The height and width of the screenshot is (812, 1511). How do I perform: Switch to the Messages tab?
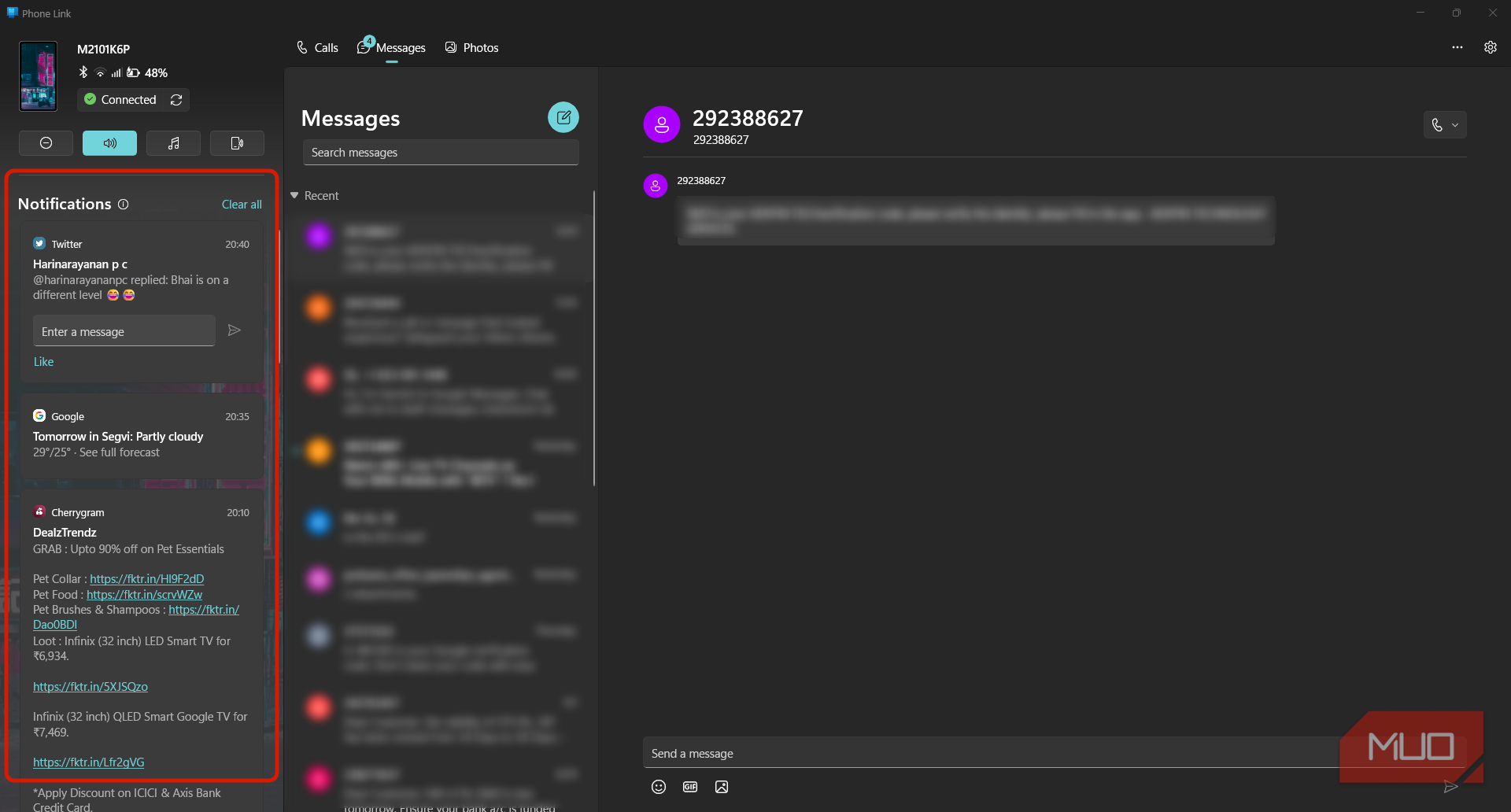click(391, 48)
